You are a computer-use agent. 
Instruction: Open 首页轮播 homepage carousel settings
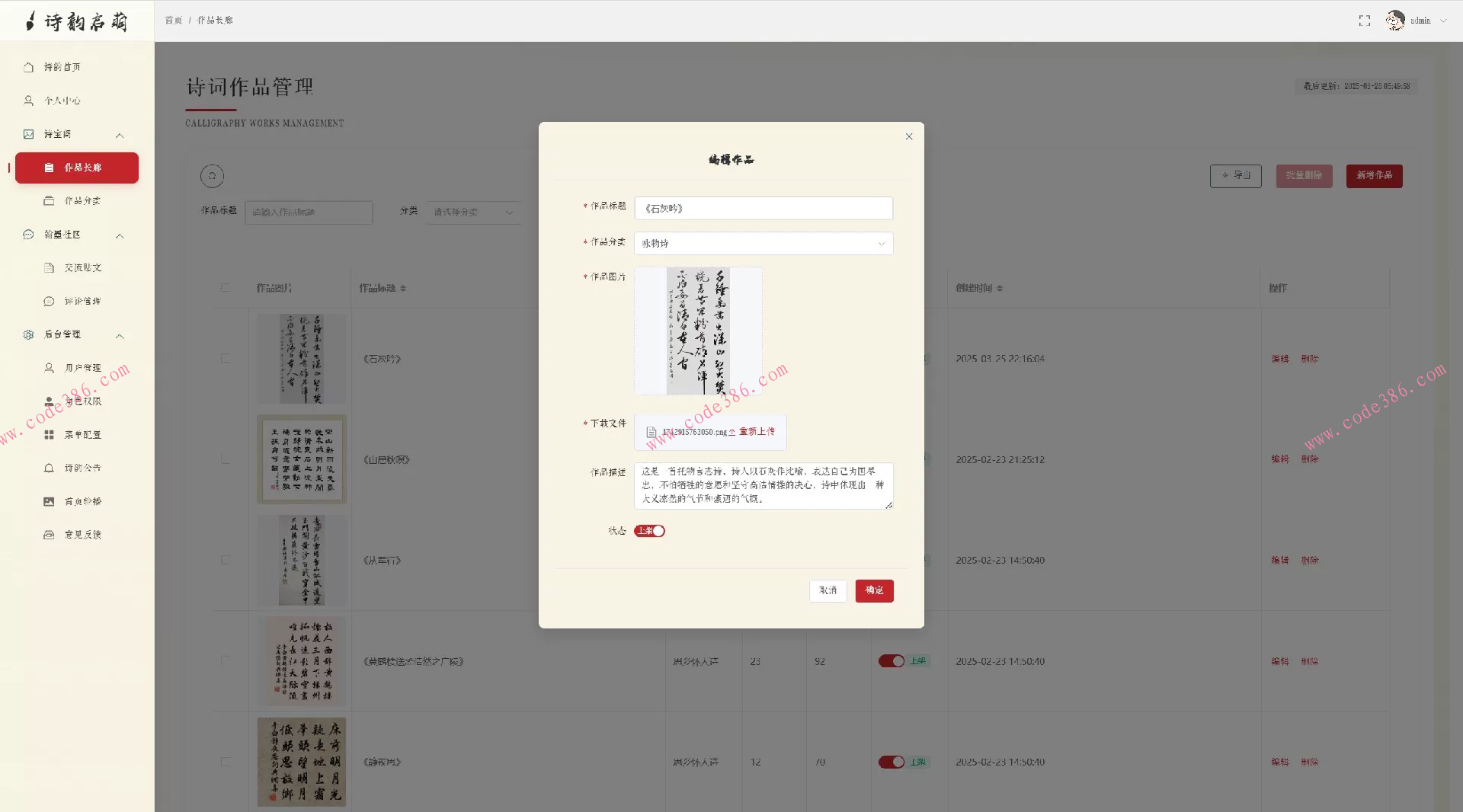pyautogui.click(x=79, y=500)
